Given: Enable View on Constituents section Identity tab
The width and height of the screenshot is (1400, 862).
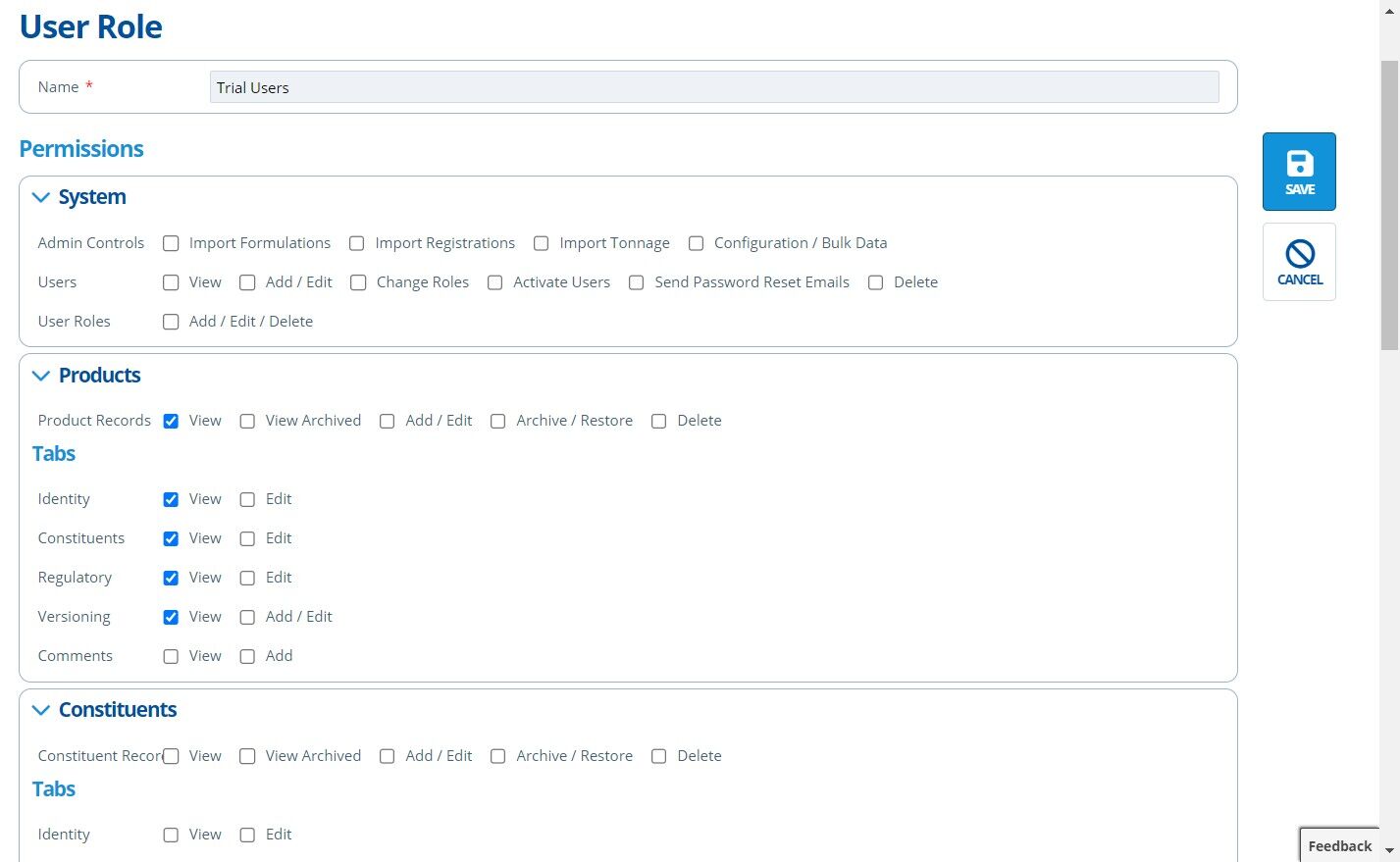Looking at the screenshot, I should pyautogui.click(x=171, y=835).
